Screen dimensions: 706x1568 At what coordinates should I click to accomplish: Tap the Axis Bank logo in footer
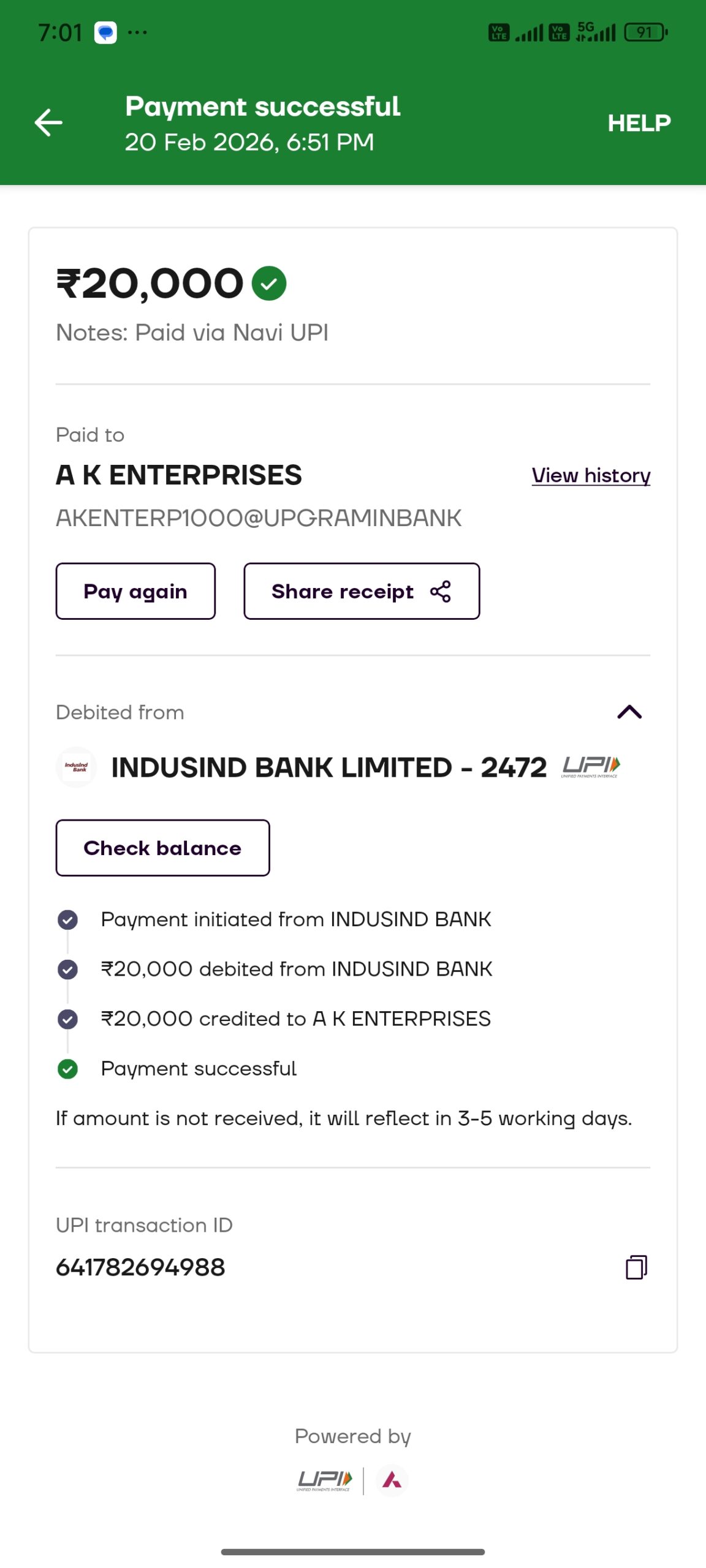coord(392,1480)
